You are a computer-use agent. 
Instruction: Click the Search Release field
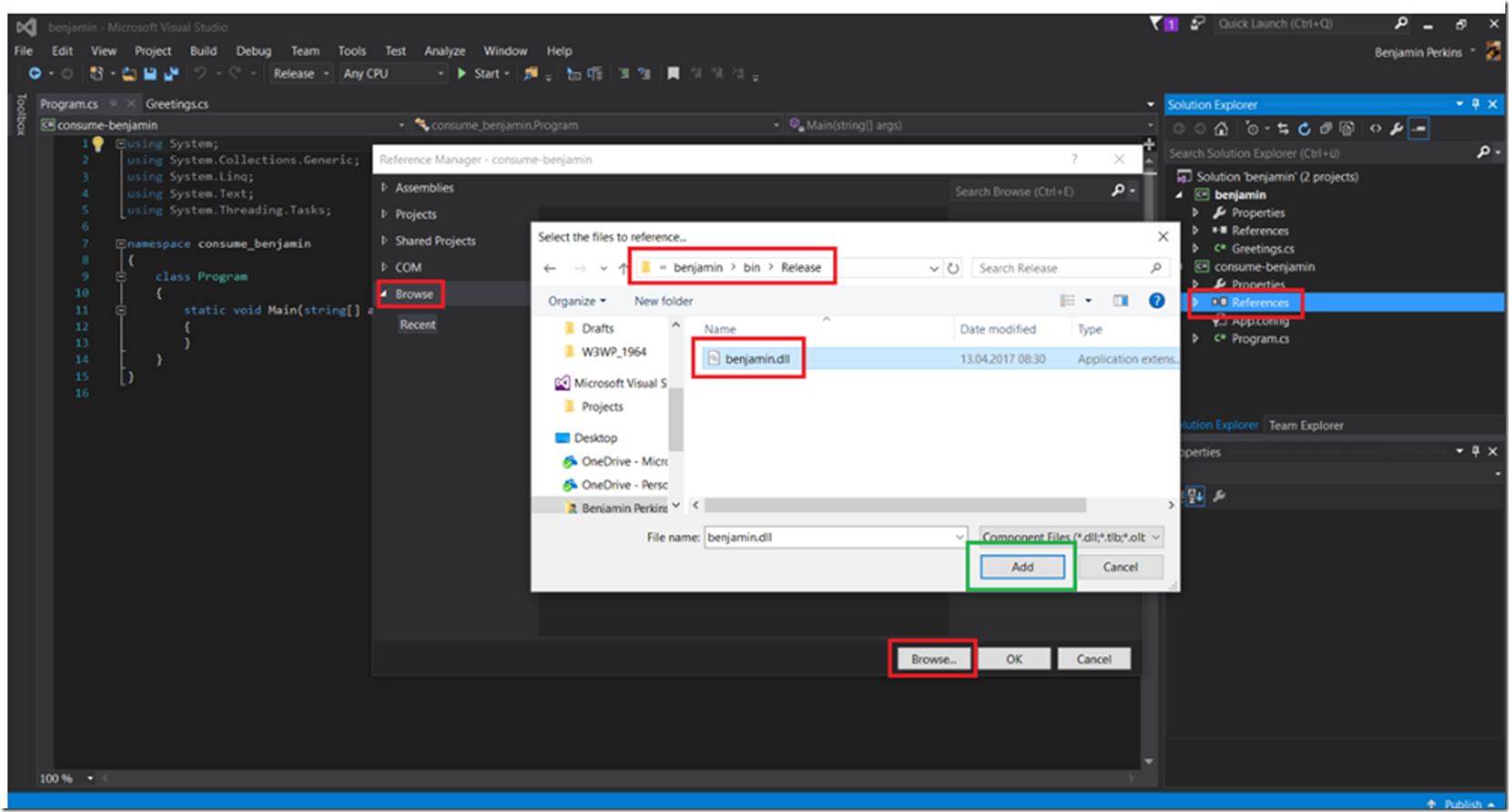point(1068,268)
